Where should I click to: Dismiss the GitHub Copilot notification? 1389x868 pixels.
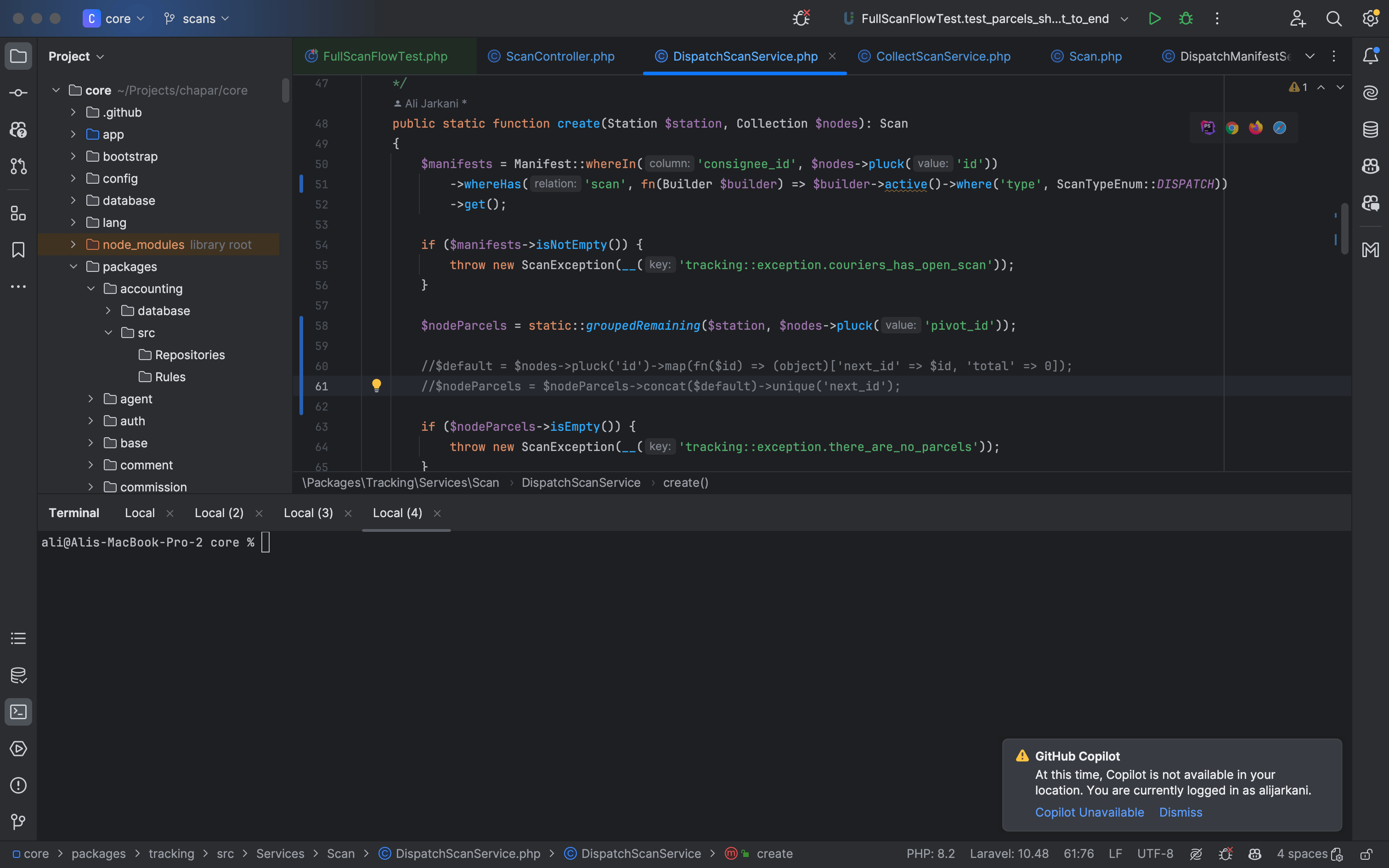click(1180, 812)
